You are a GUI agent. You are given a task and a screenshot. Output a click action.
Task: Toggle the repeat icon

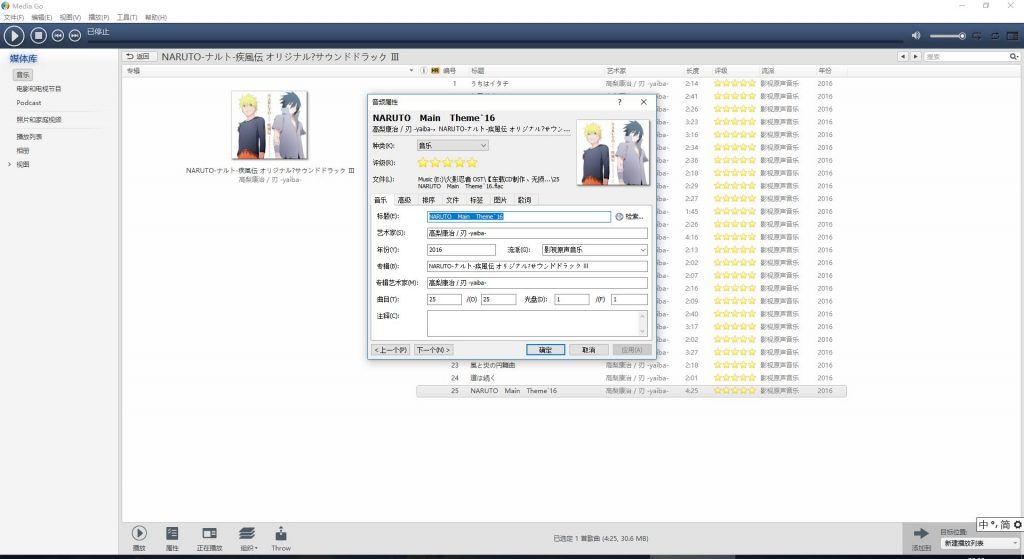point(995,36)
